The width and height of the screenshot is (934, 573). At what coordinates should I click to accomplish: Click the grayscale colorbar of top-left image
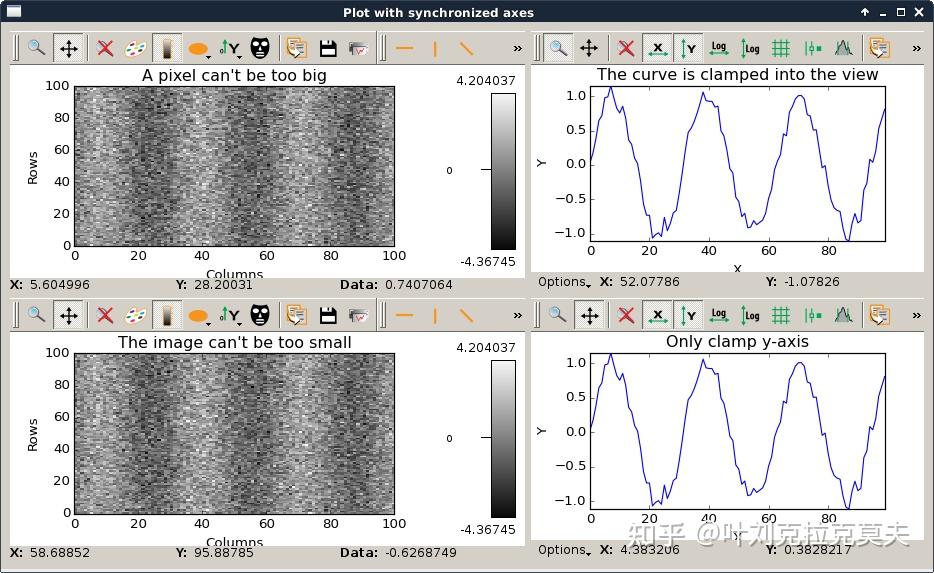tap(503, 171)
